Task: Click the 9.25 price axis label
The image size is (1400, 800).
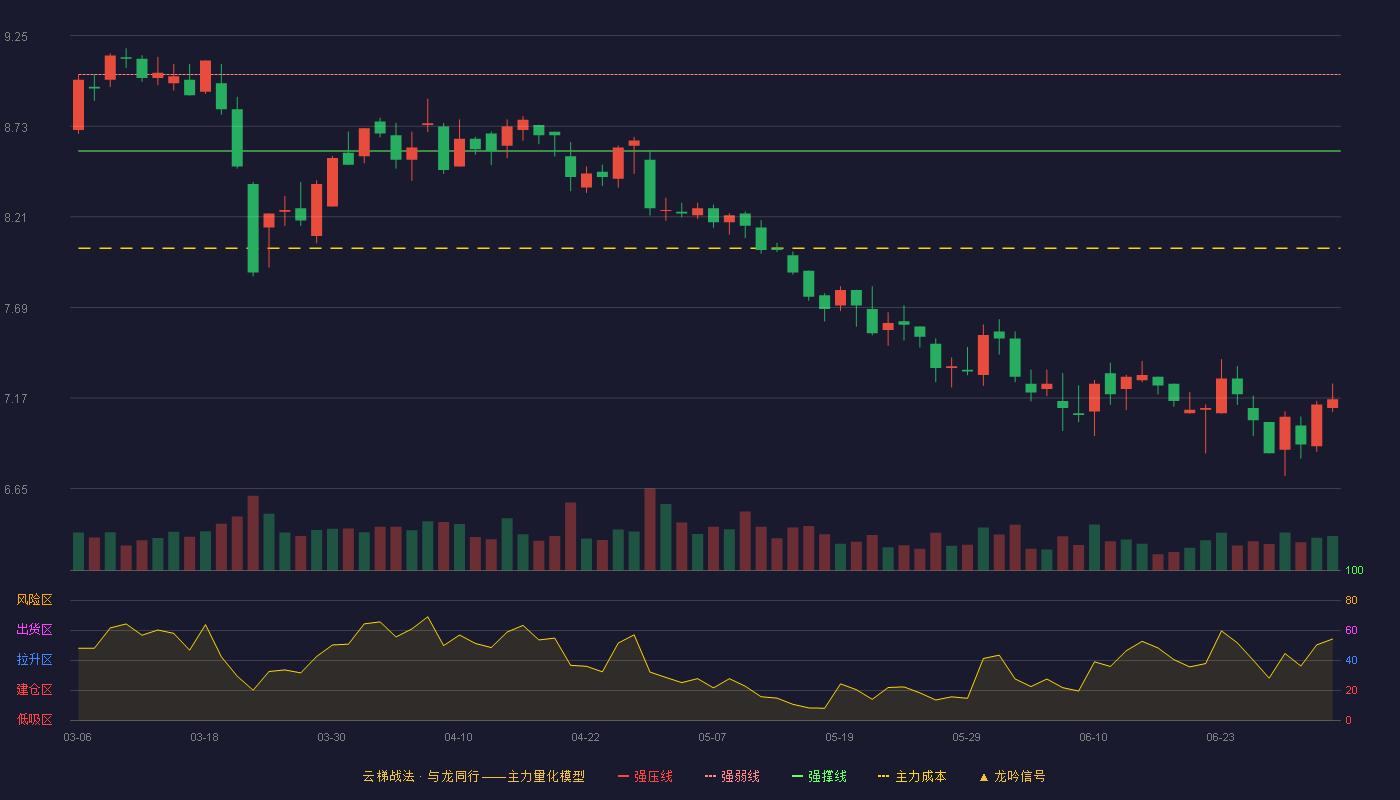Action: point(16,37)
